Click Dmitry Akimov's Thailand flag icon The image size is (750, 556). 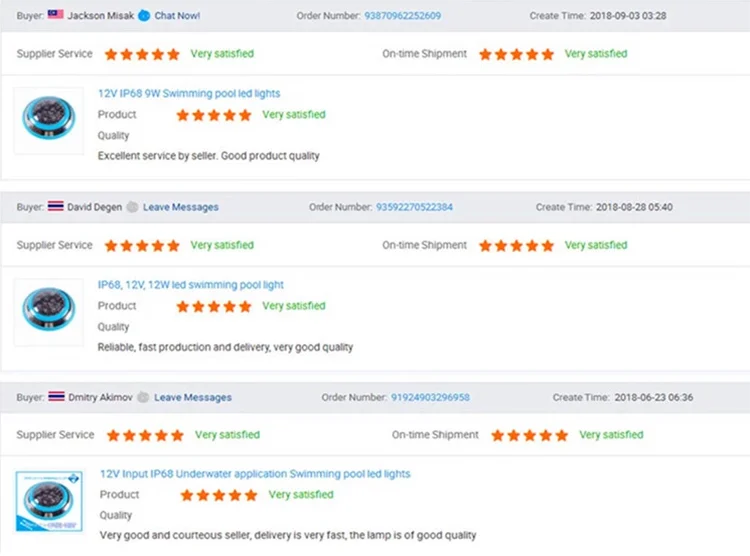pos(56,397)
